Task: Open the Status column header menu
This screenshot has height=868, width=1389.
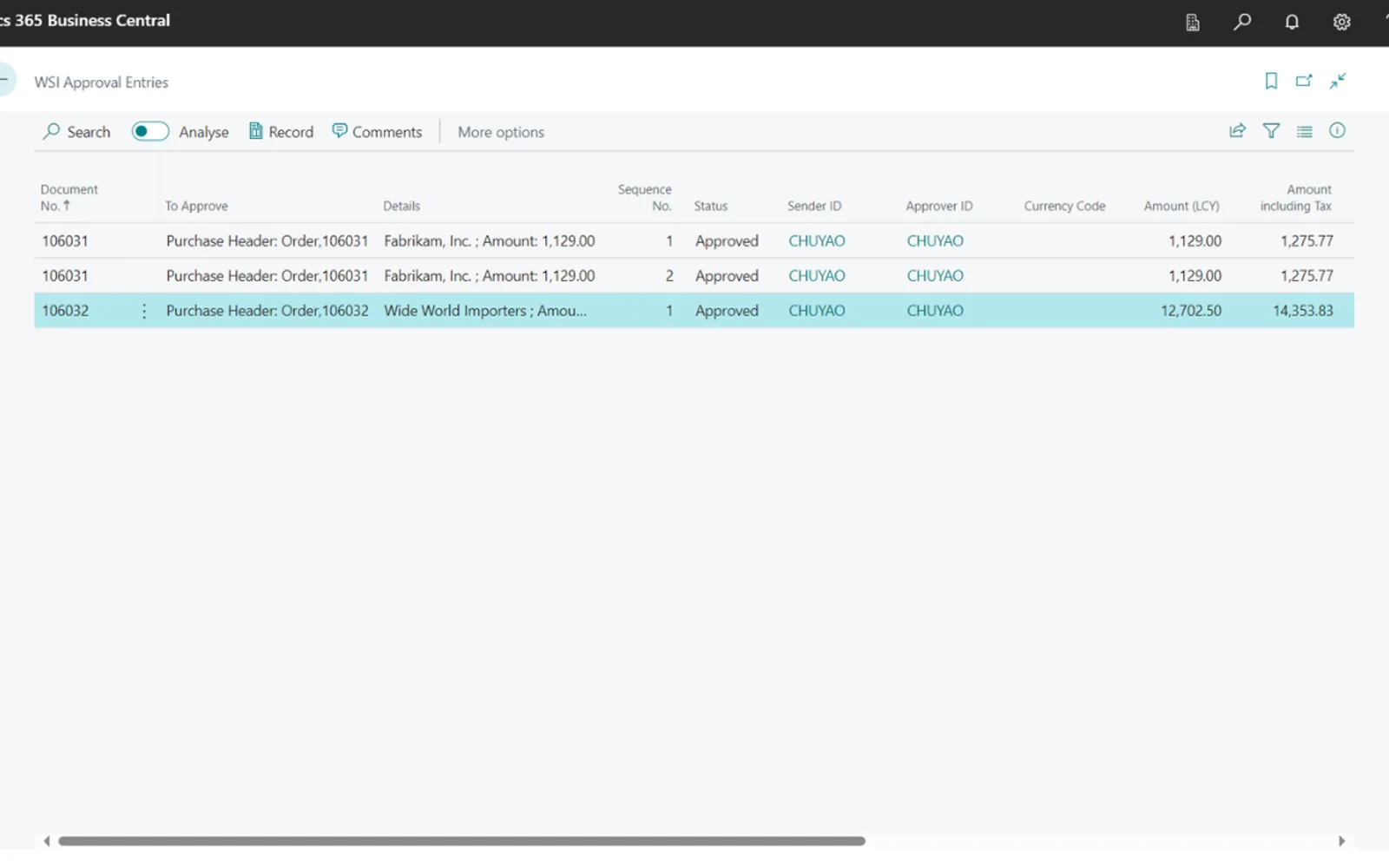Action: point(711,207)
